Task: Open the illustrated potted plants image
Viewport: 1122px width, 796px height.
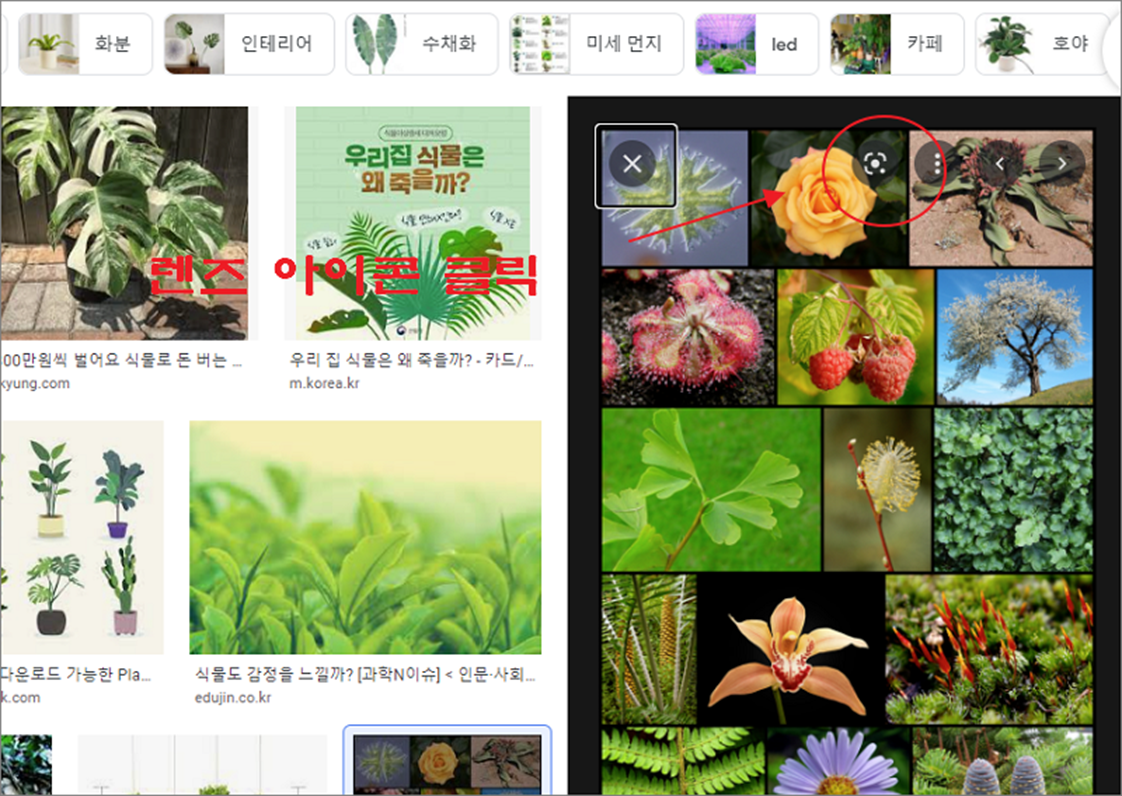Action: pos(82,537)
